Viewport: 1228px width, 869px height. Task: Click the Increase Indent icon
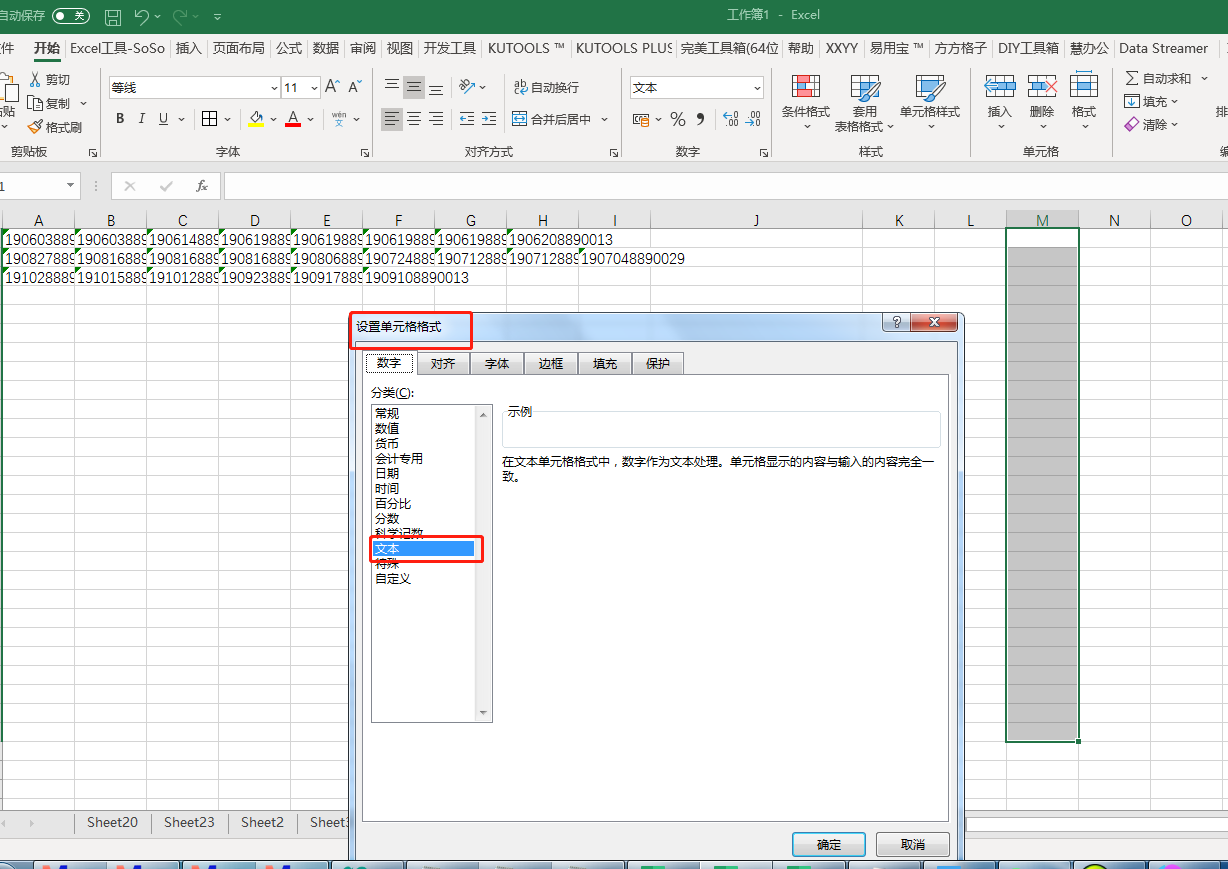tap(489, 119)
